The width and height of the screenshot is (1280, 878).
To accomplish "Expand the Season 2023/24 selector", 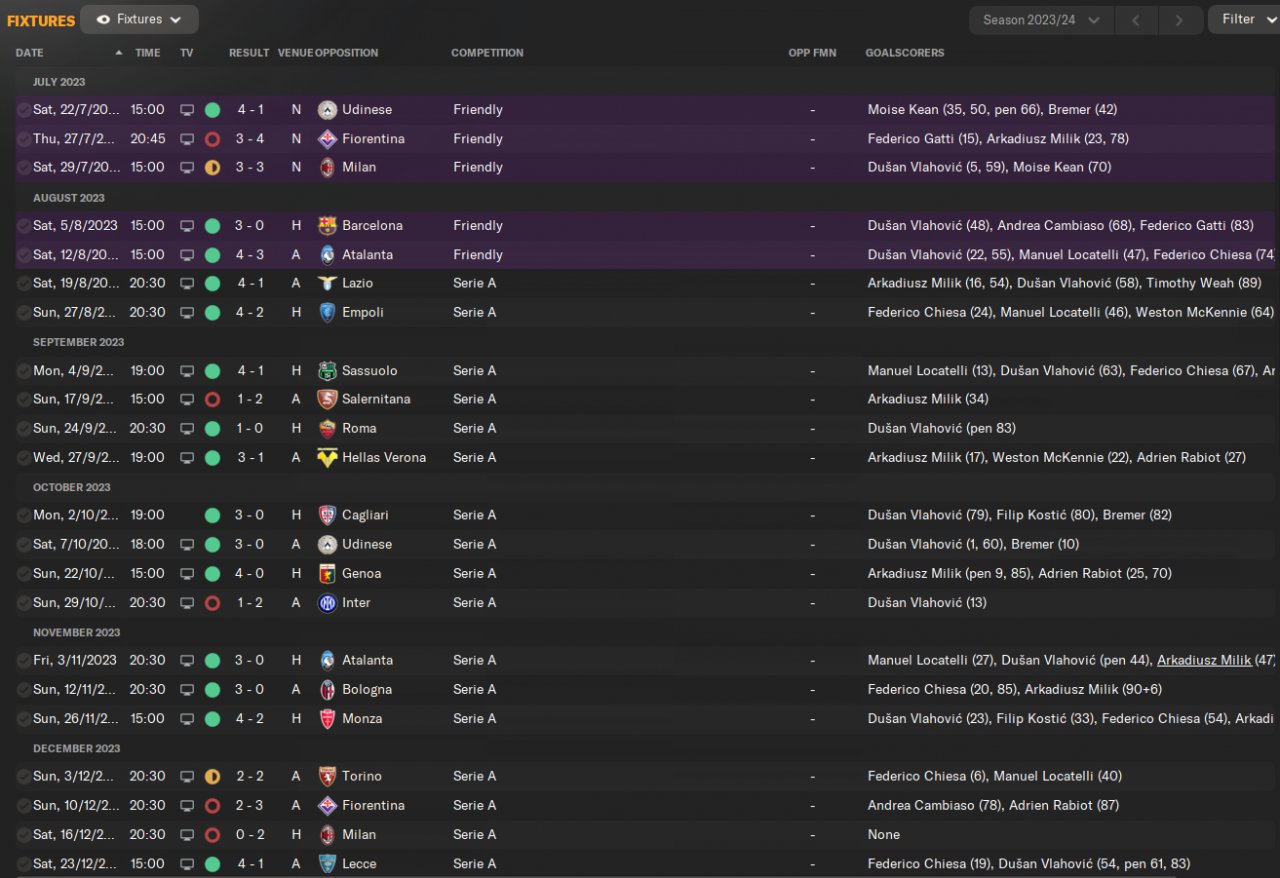I will (x=1040, y=20).
